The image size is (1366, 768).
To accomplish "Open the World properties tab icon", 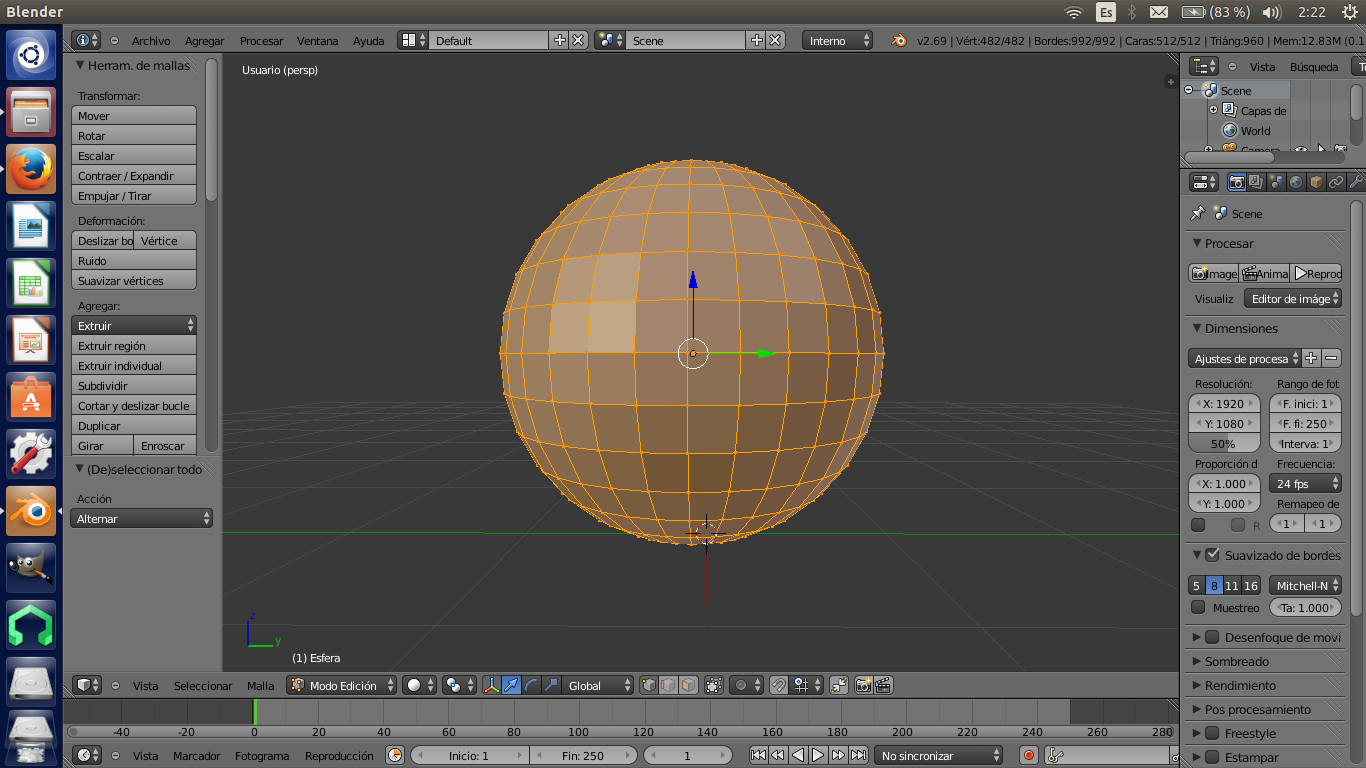I will pos(1296,182).
